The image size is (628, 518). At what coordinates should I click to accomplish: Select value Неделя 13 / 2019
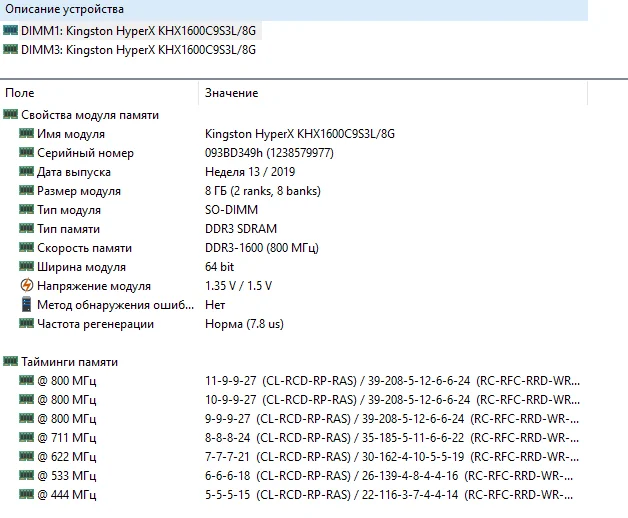(x=250, y=172)
